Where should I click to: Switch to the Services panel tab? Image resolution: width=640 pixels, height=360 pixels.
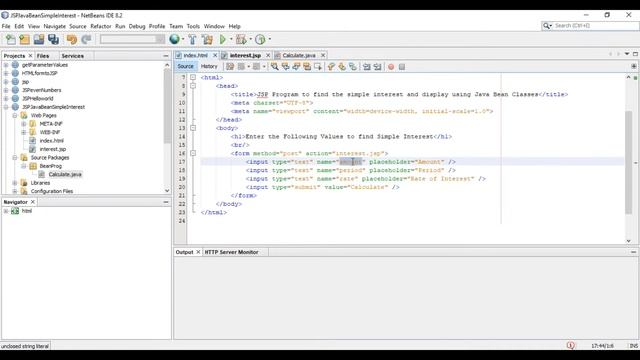click(x=73, y=56)
